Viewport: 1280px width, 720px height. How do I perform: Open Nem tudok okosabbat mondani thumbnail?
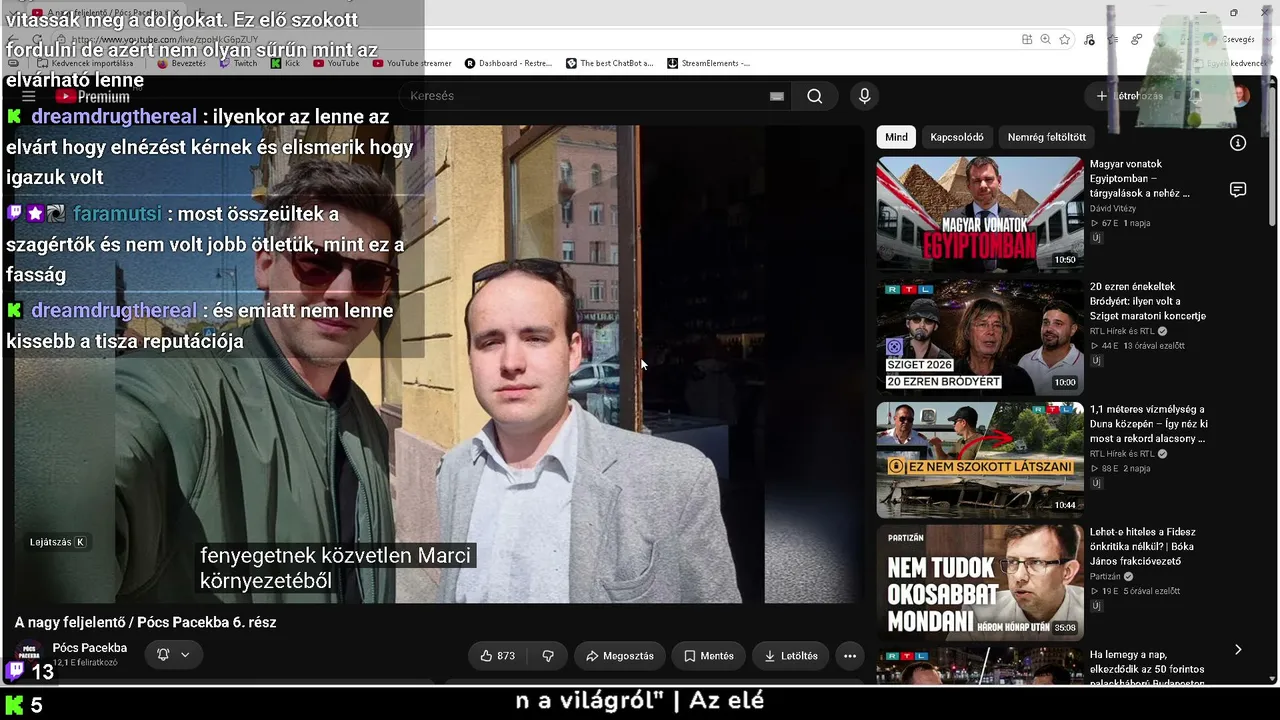(x=980, y=582)
